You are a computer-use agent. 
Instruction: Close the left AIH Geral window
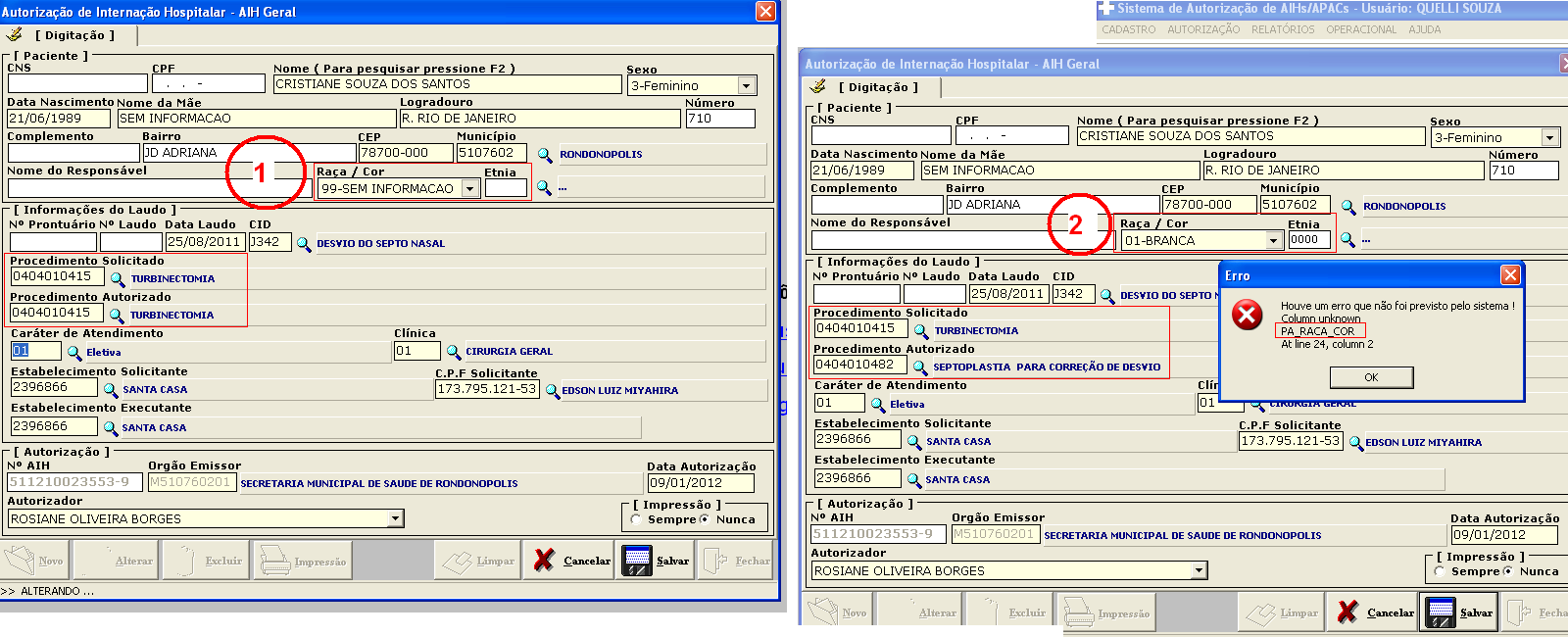click(x=765, y=11)
